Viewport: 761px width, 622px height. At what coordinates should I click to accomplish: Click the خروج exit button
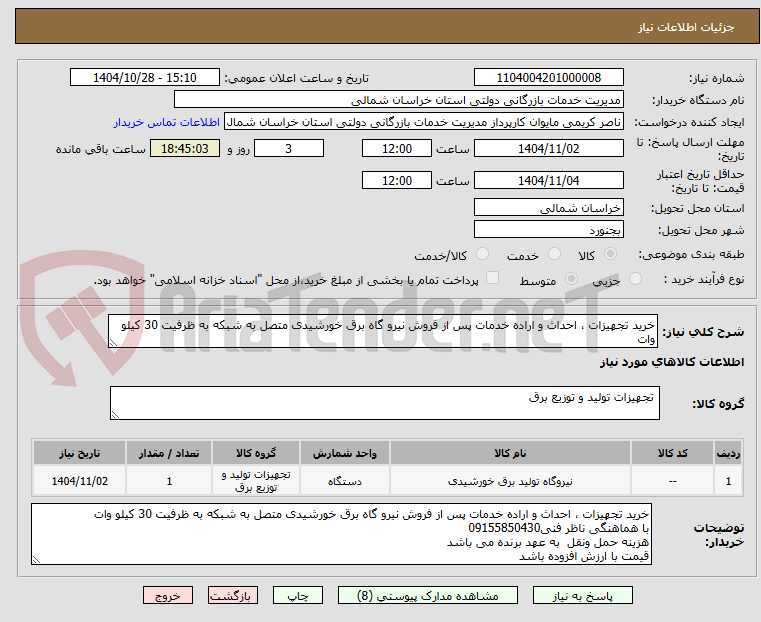(168, 595)
